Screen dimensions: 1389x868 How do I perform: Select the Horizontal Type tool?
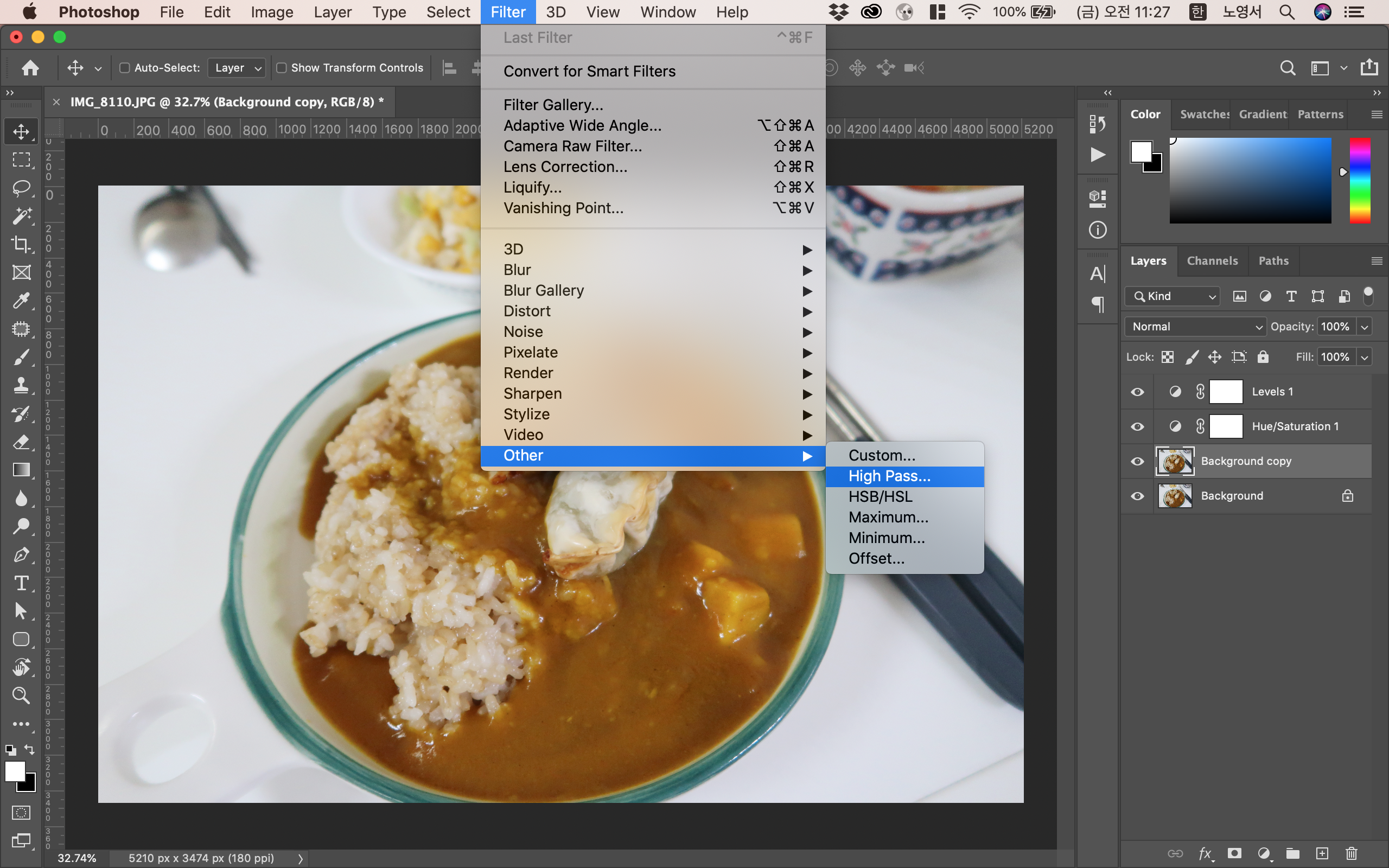tap(21, 583)
